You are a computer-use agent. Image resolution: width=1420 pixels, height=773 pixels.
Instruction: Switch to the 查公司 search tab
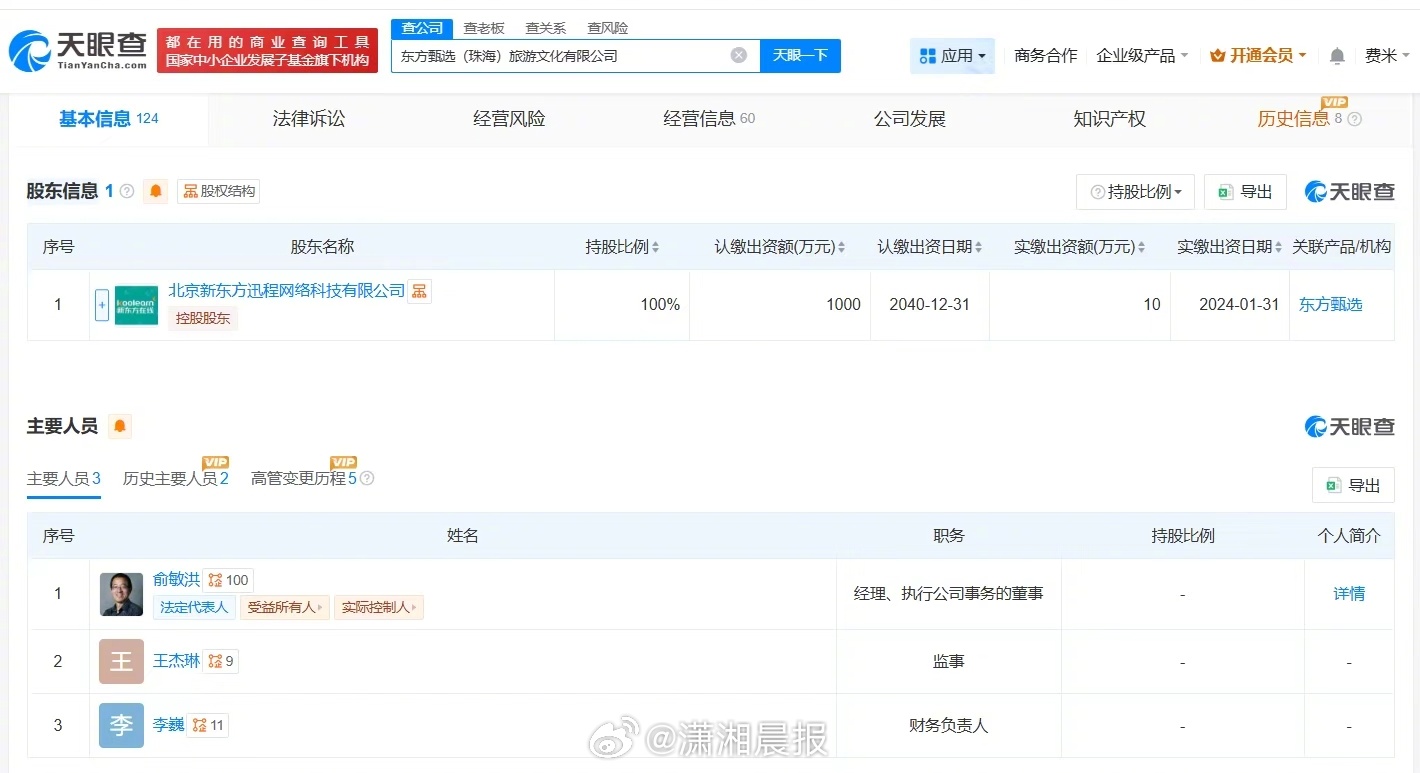422,28
